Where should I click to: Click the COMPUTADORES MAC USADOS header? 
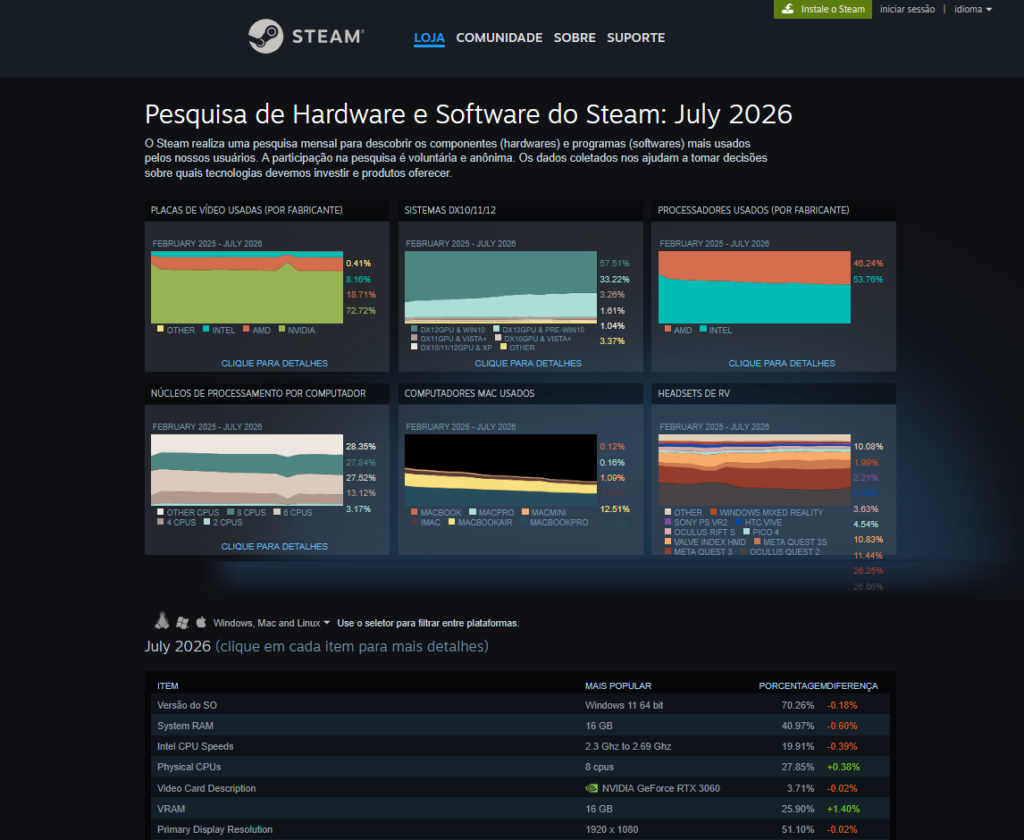pos(469,393)
